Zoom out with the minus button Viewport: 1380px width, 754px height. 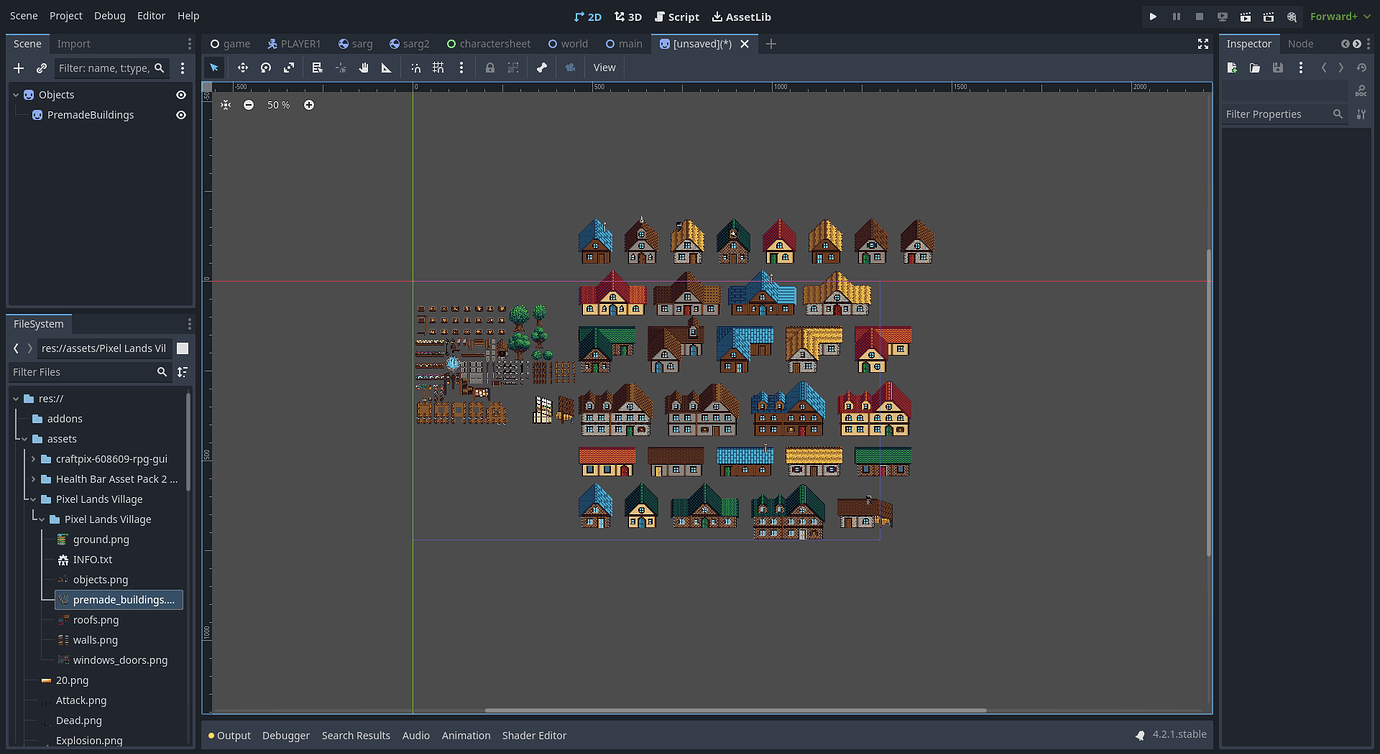pos(248,104)
